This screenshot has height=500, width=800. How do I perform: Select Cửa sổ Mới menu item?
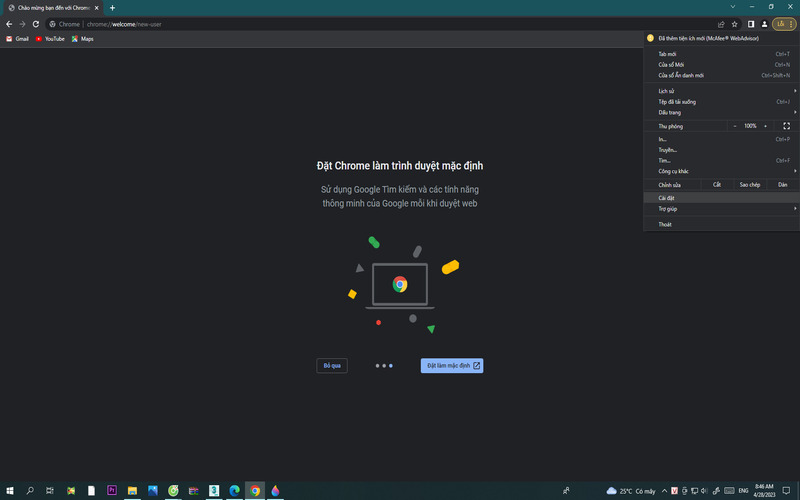[x=721, y=65]
